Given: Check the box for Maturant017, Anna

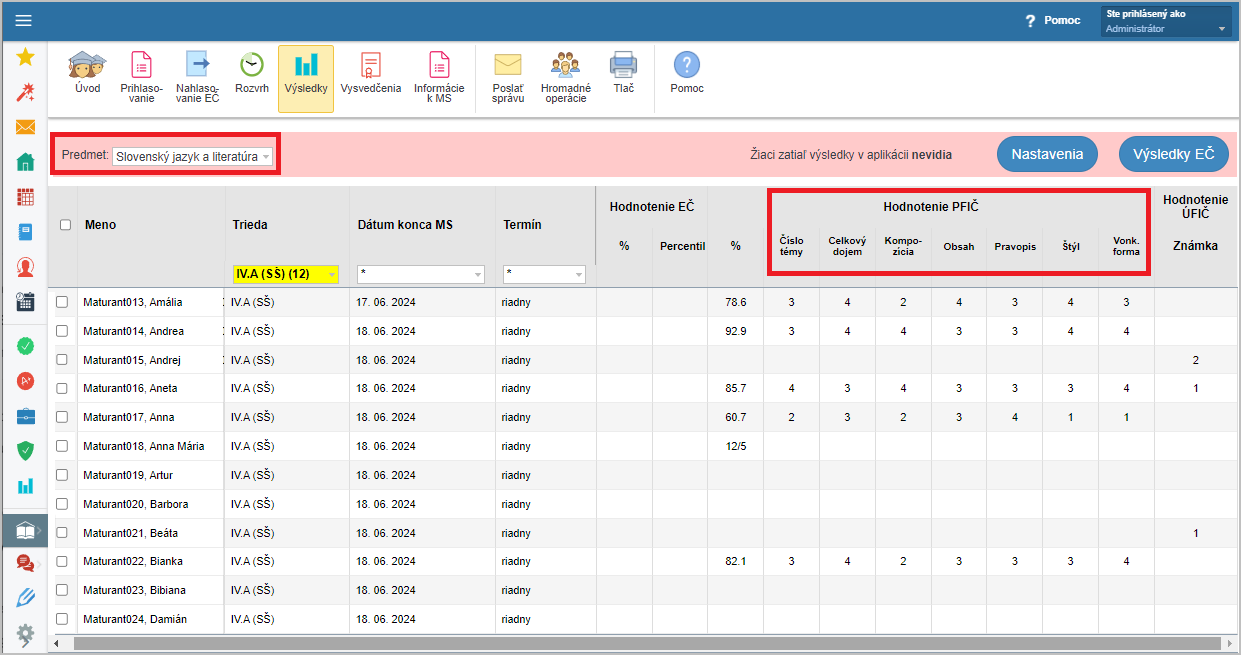Looking at the screenshot, I should (62, 417).
